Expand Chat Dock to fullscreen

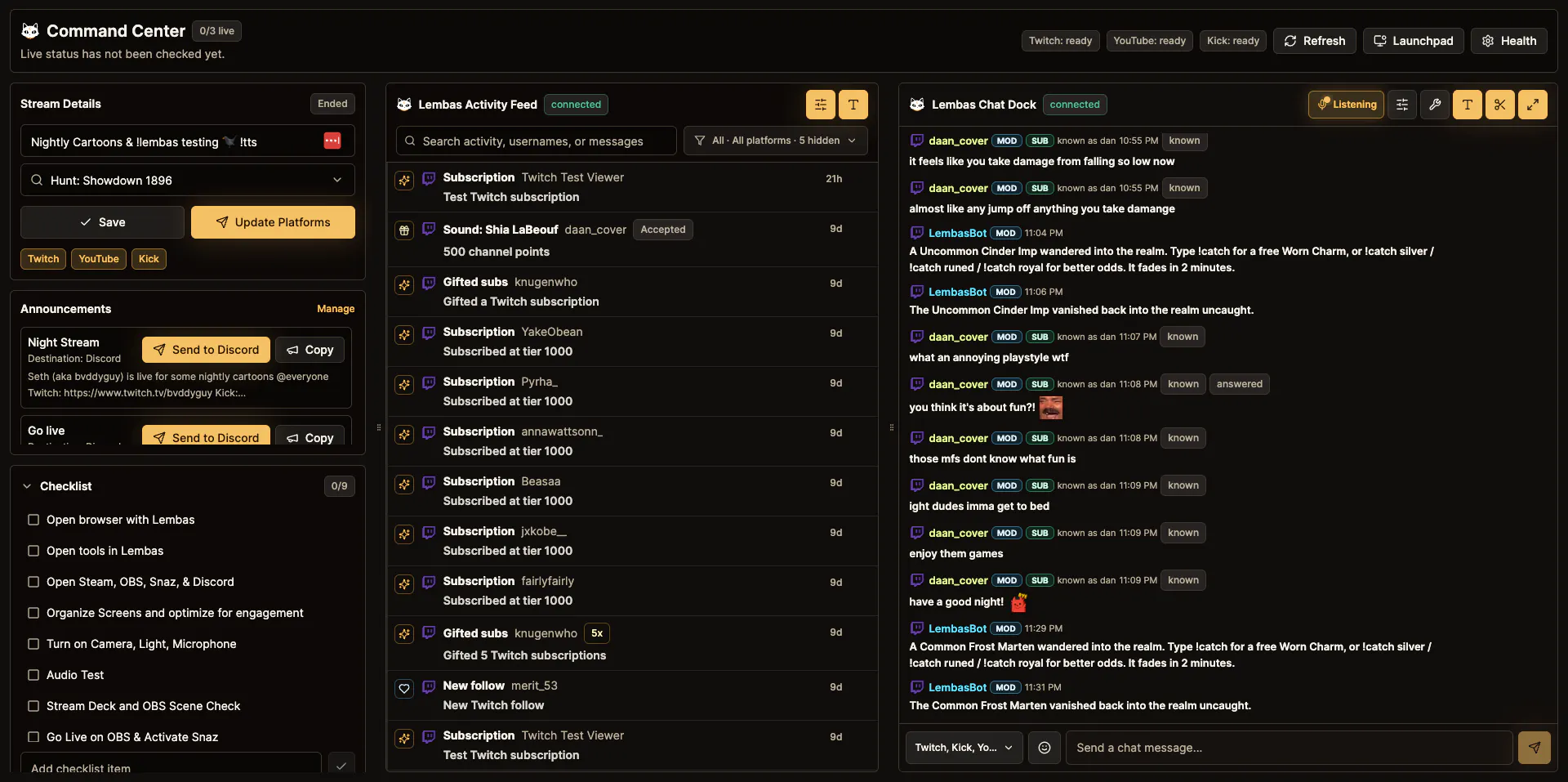[1532, 105]
